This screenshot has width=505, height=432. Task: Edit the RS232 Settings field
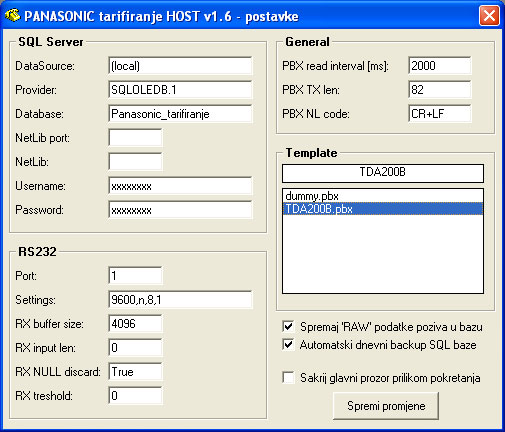[x=180, y=300]
